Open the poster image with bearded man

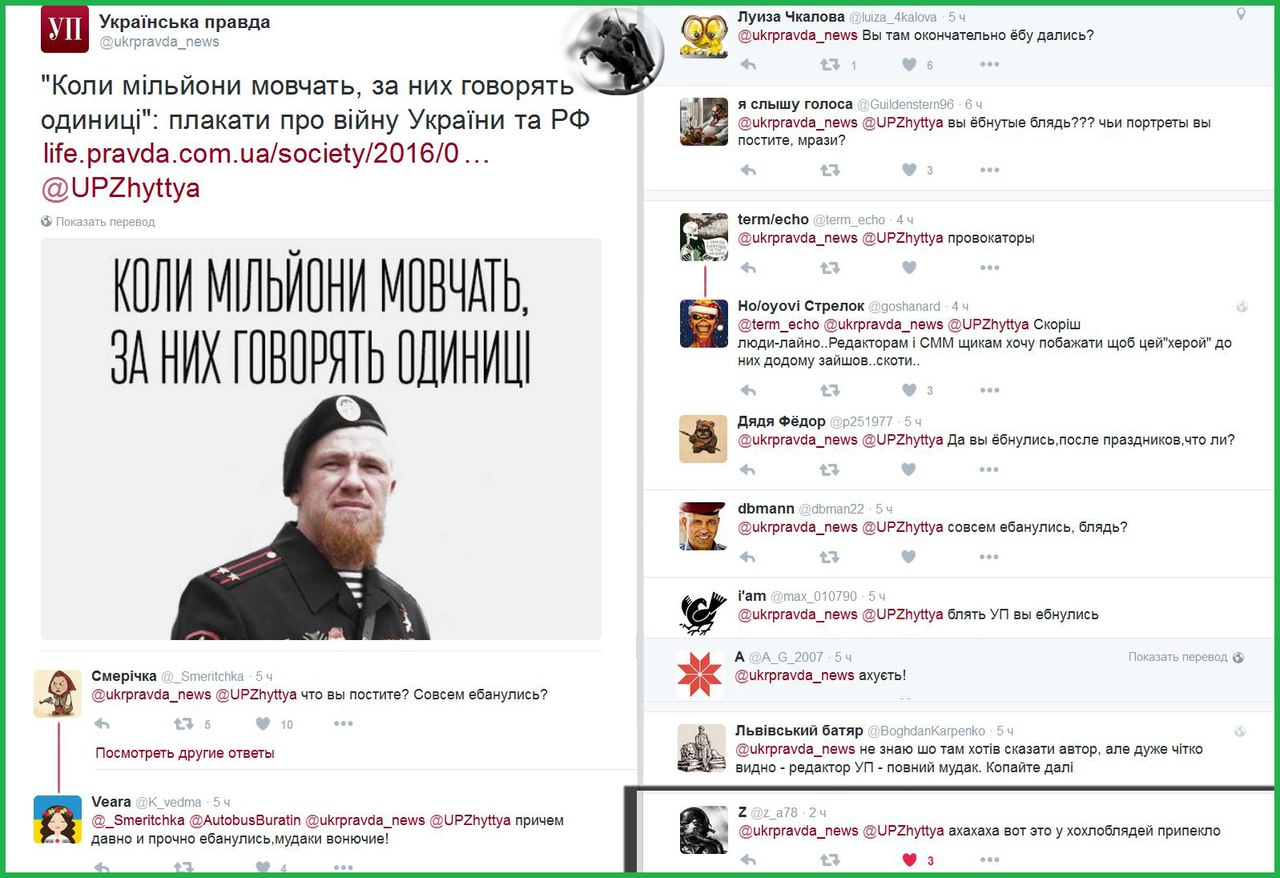pos(321,438)
